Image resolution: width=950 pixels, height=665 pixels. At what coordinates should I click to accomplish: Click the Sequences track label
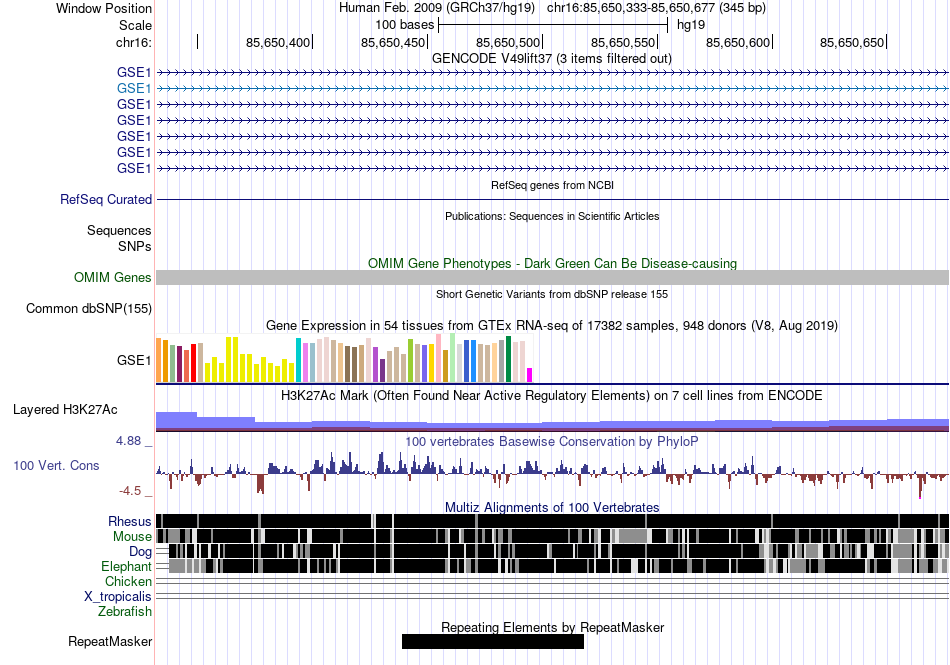[119, 230]
